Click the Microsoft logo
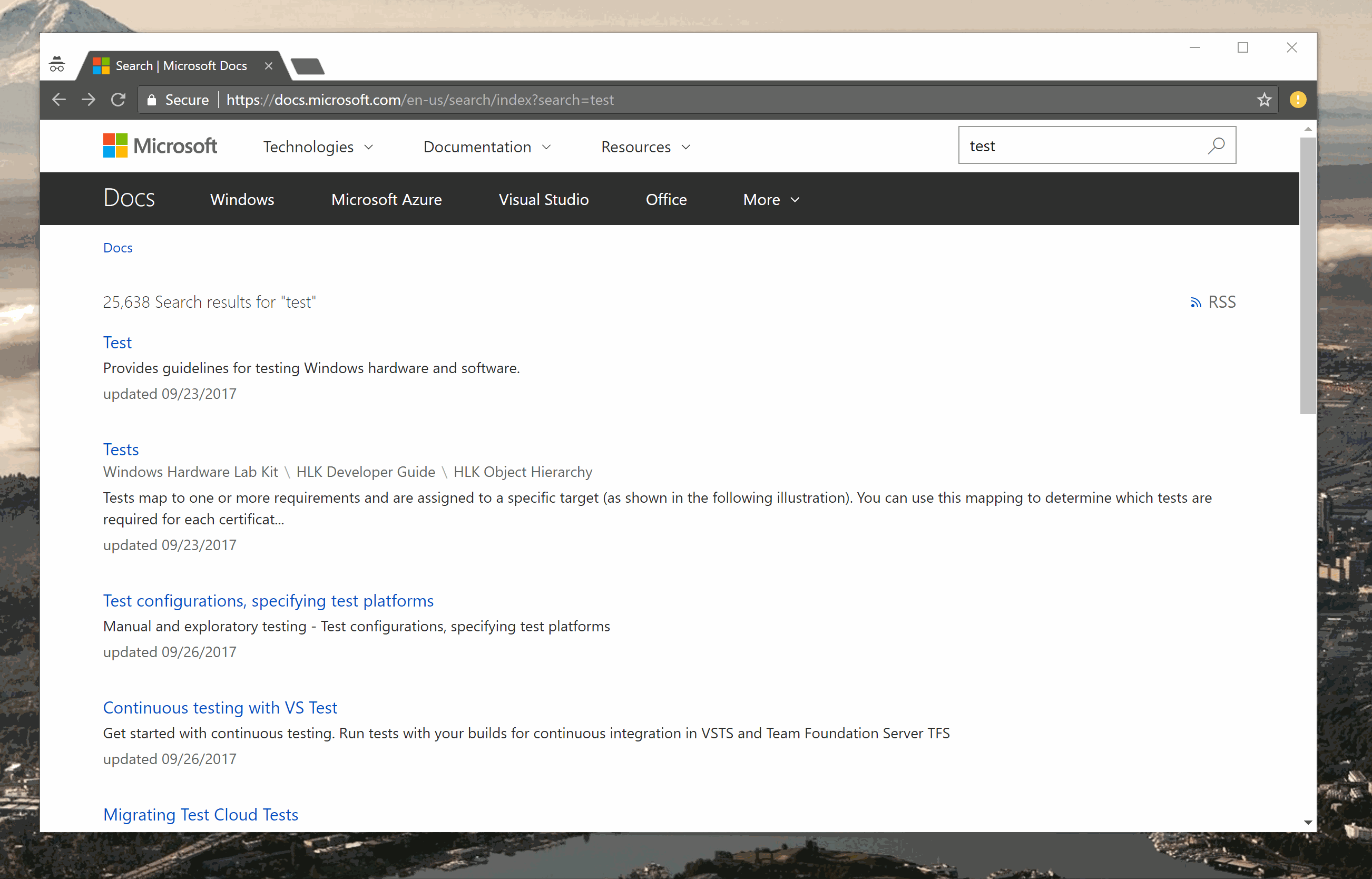This screenshot has height=879, width=1372. coord(160,145)
